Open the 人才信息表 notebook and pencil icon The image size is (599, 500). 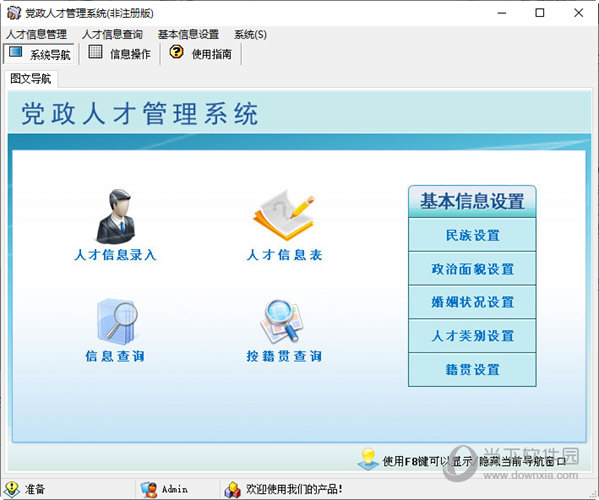[283, 216]
